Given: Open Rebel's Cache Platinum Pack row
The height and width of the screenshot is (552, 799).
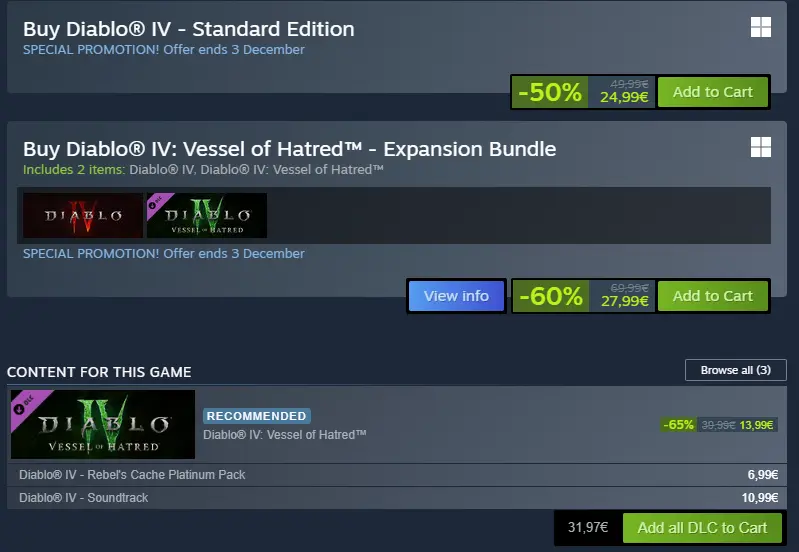Looking at the screenshot, I should coord(132,474).
